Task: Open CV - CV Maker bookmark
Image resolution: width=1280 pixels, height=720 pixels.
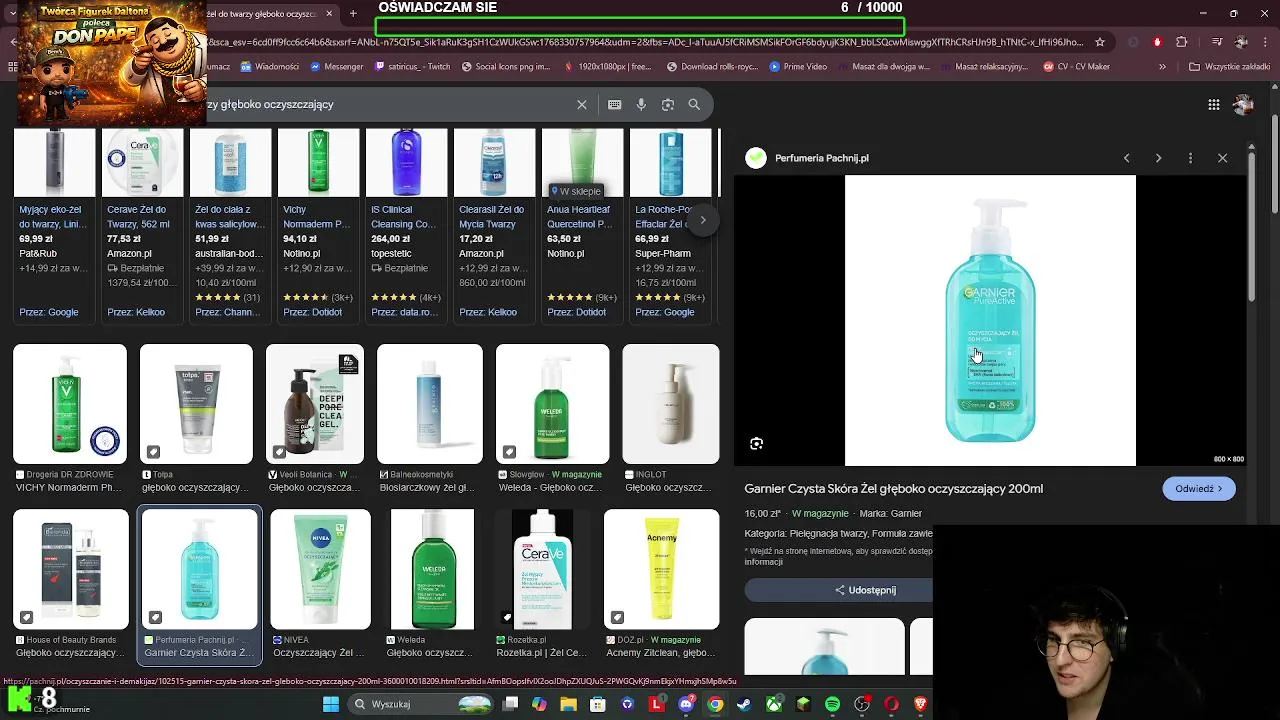Action: click(x=1077, y=67)
